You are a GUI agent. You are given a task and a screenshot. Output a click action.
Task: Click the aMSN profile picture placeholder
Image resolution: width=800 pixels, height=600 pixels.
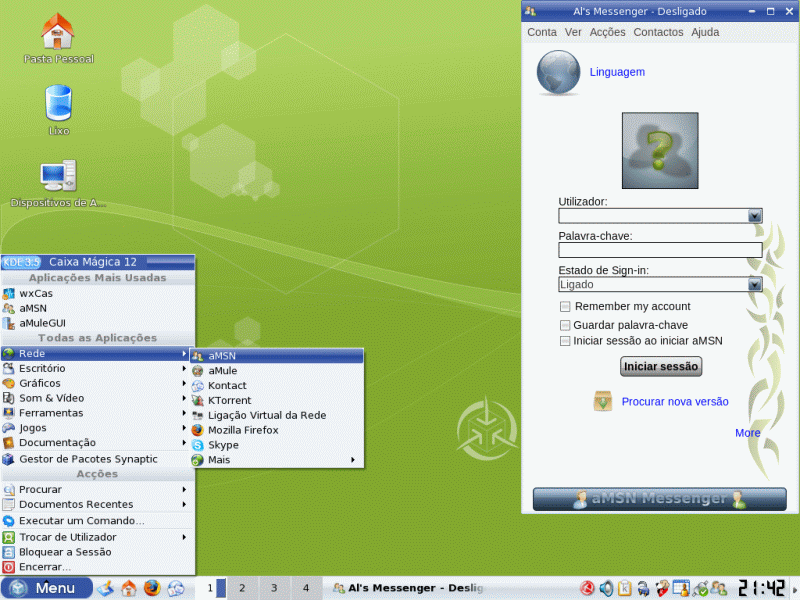[x=660, y=151]
